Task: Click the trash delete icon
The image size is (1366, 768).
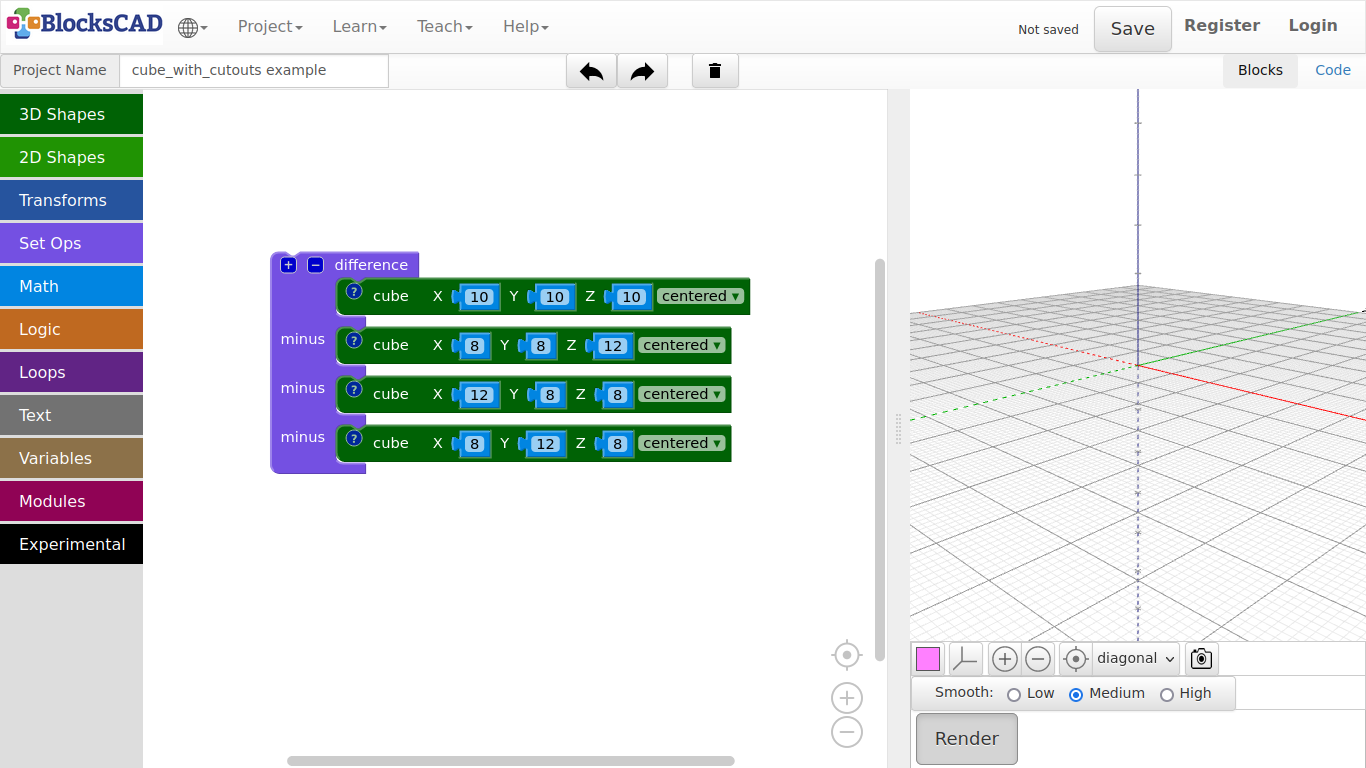Action: (x=715, y=71)
